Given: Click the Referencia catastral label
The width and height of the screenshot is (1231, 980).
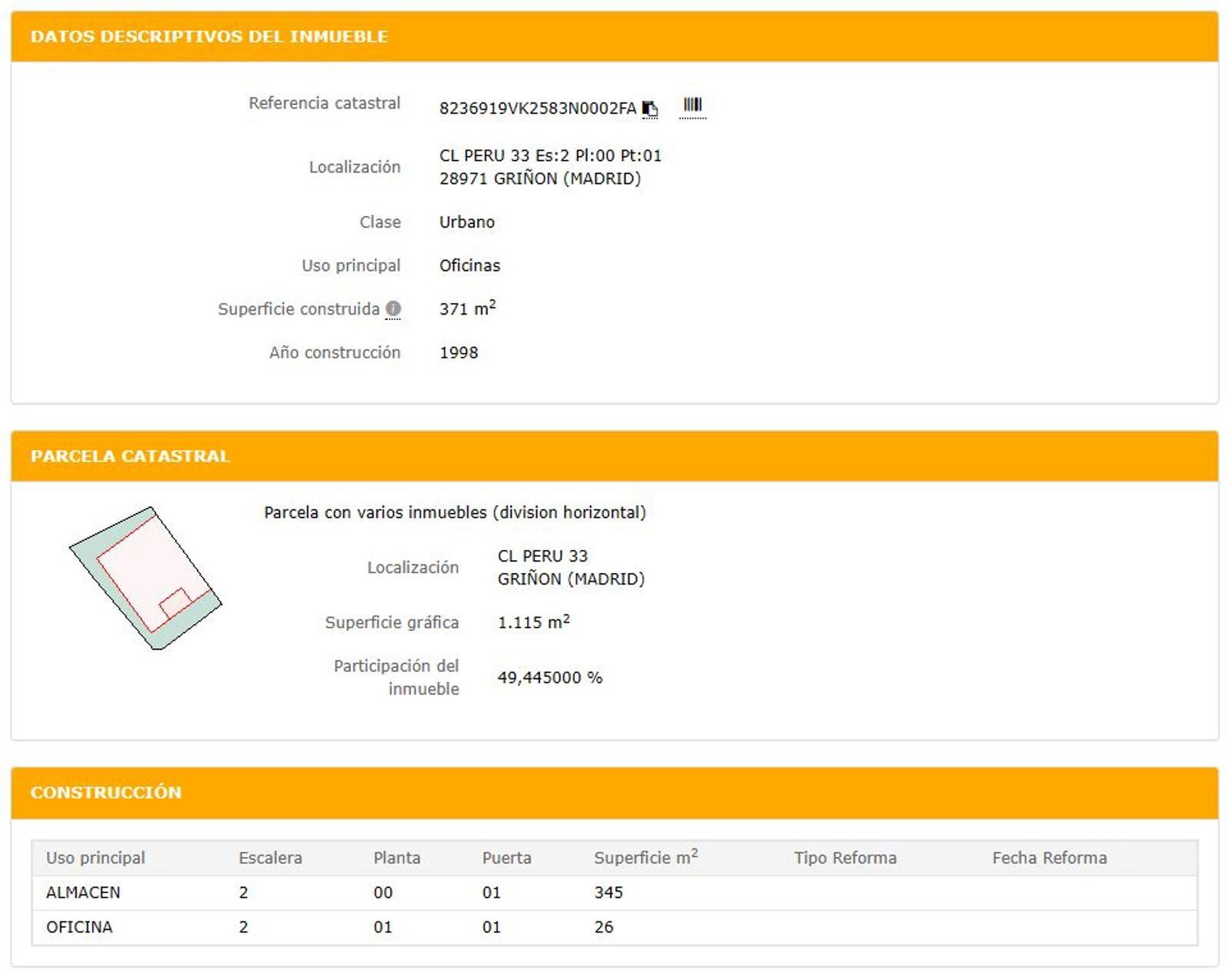Looking at the screenshot, I should coord(325,103).
